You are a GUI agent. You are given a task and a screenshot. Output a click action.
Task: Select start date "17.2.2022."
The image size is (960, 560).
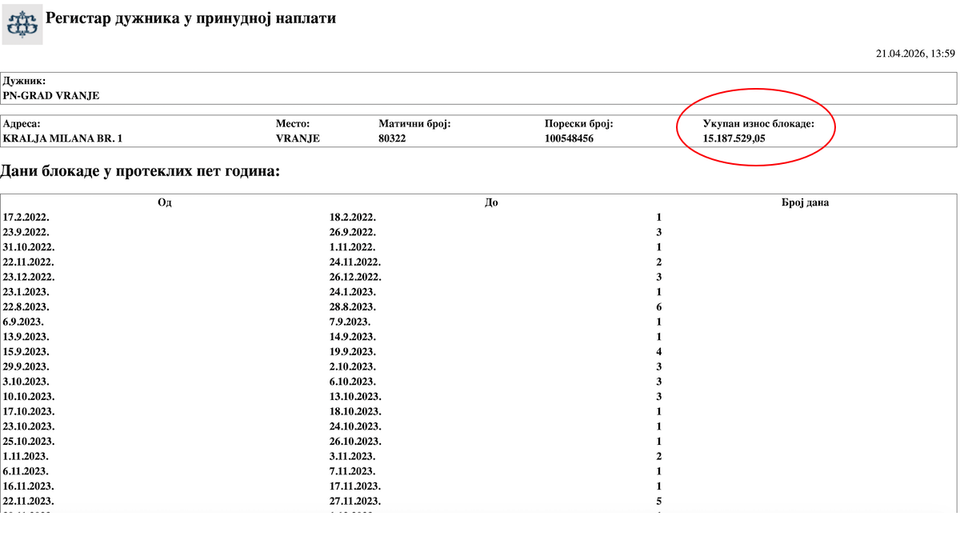click(x=26, y=217)
